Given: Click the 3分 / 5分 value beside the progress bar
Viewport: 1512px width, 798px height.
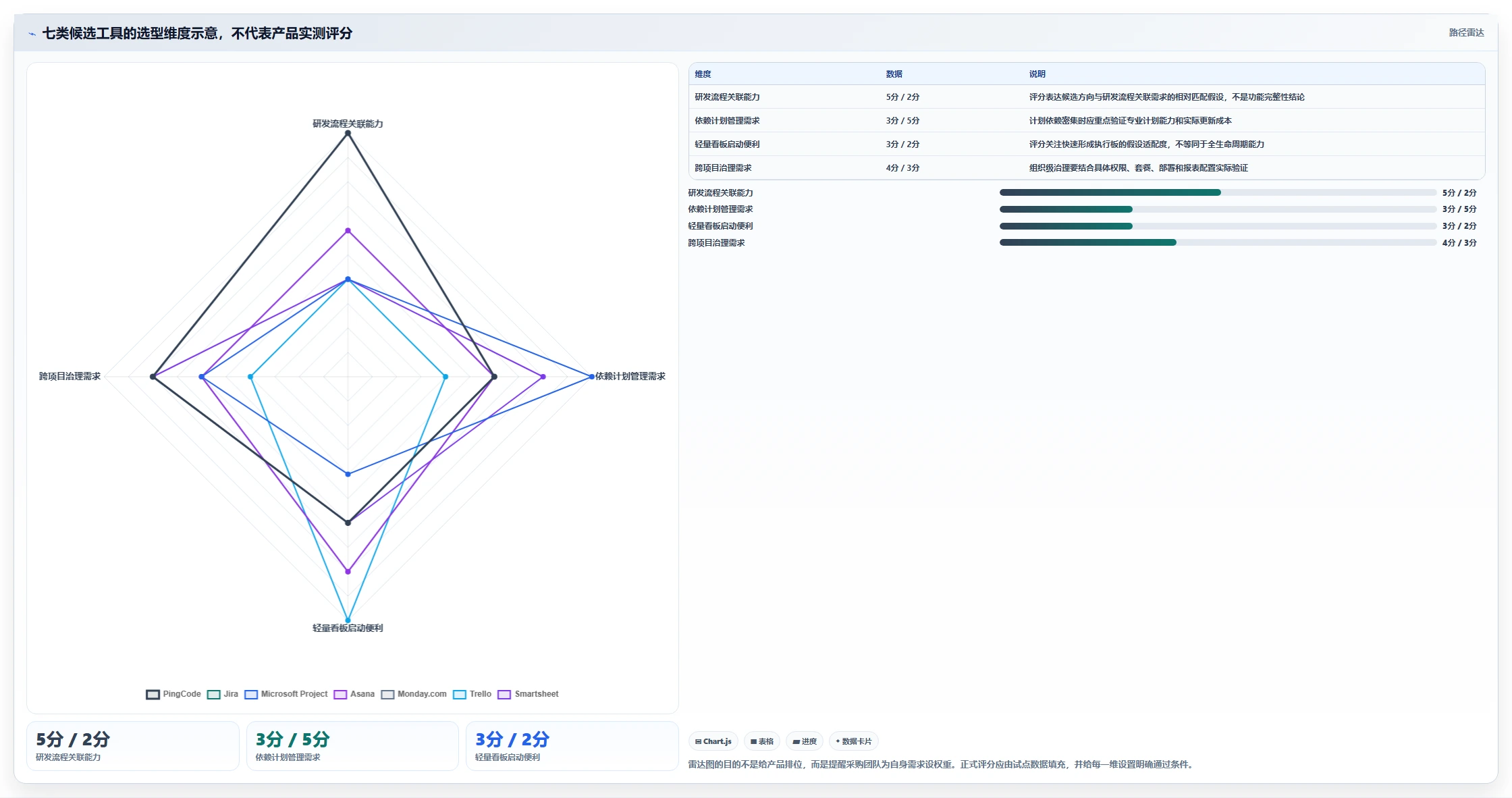Looking at the screenshot, I should 1459,209.
